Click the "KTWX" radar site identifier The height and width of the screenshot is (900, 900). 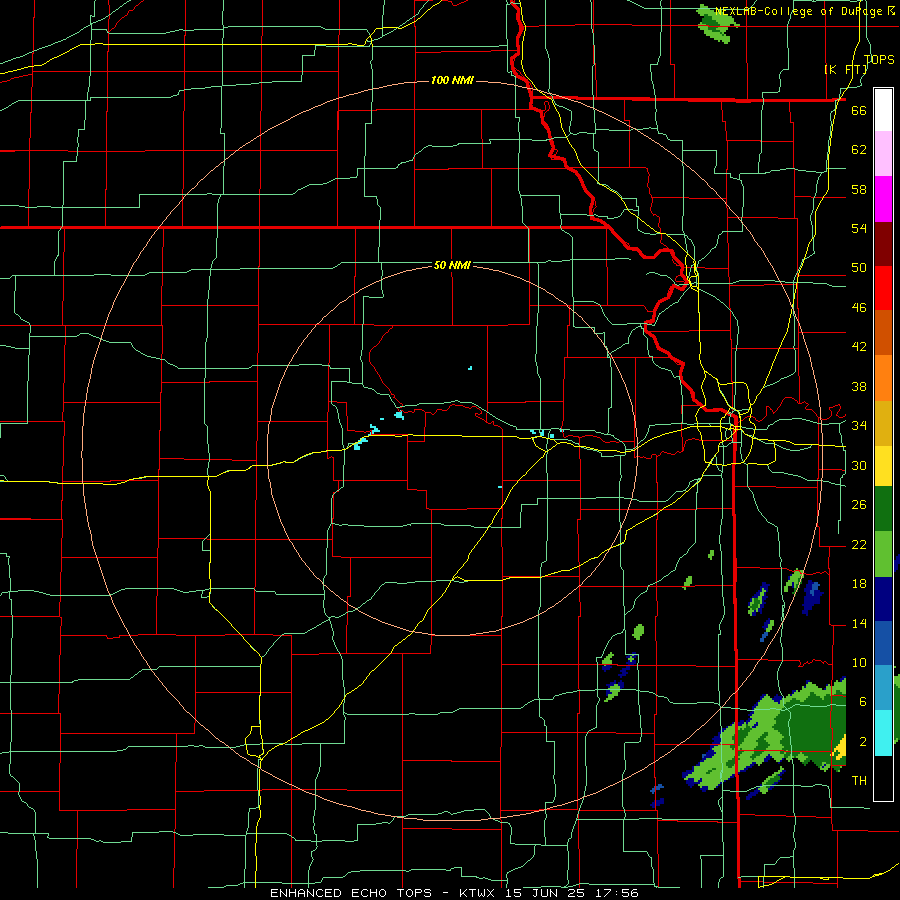479,893
